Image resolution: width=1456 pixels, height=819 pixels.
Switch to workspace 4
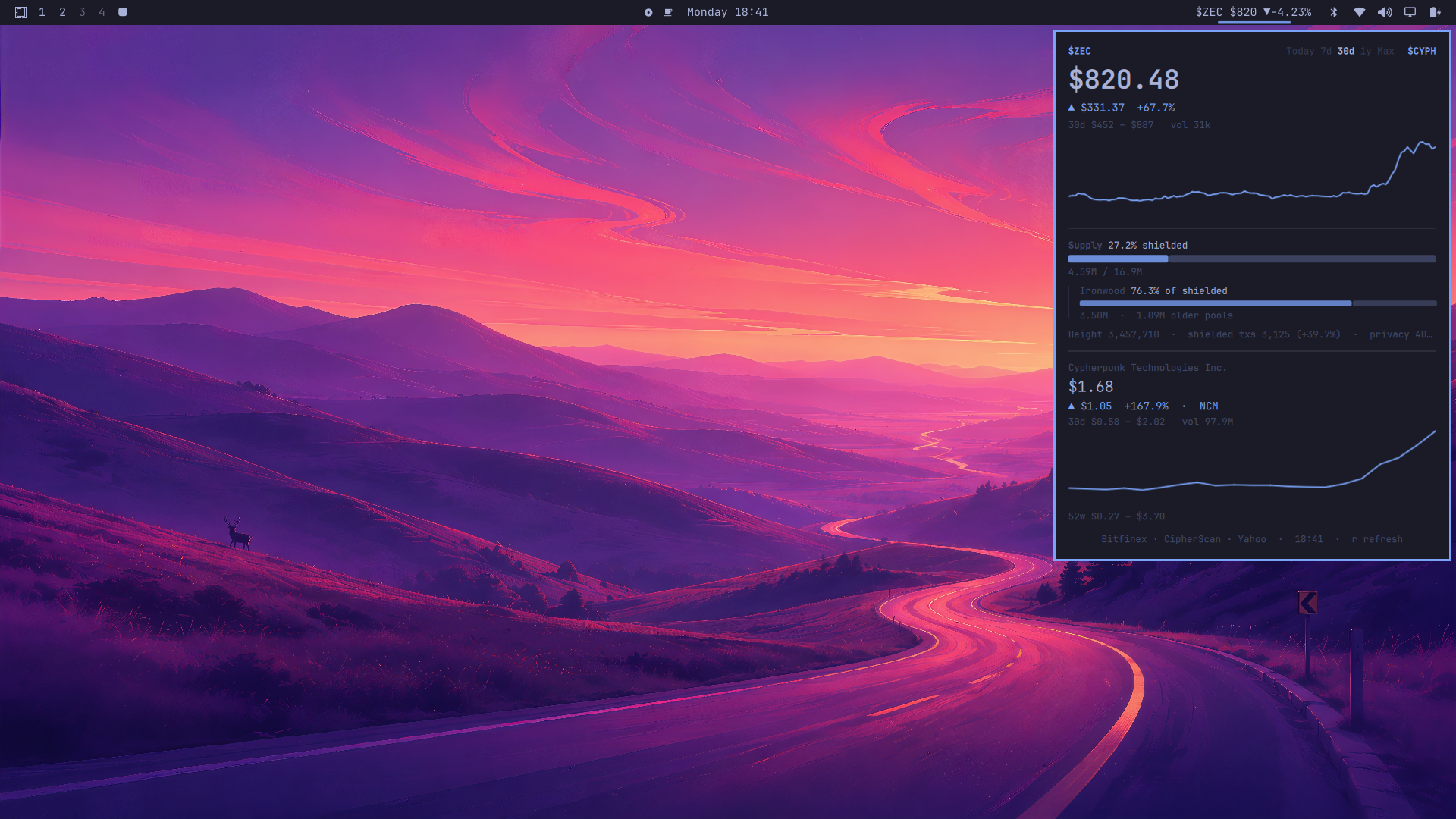(102, 12)
